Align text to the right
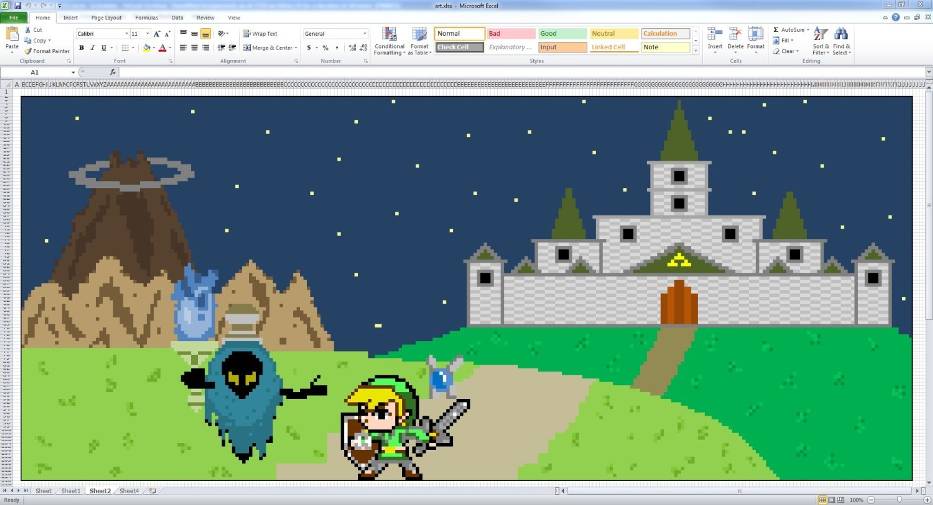933x505 pixels. click(206, 48)
